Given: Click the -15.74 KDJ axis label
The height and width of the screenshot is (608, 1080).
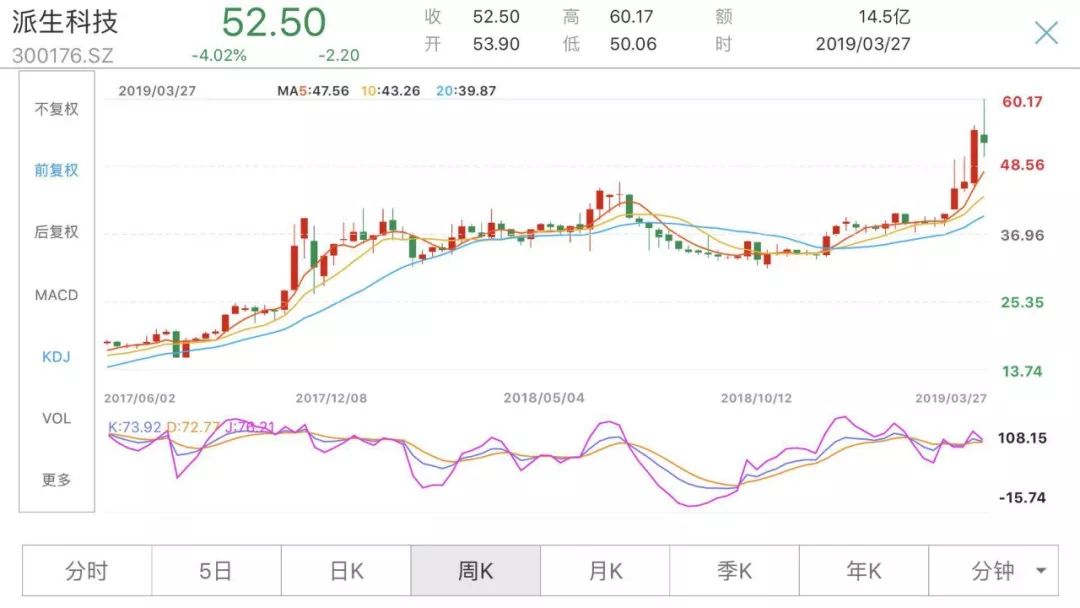Looking at the screenshot, I should (1022, 497).
